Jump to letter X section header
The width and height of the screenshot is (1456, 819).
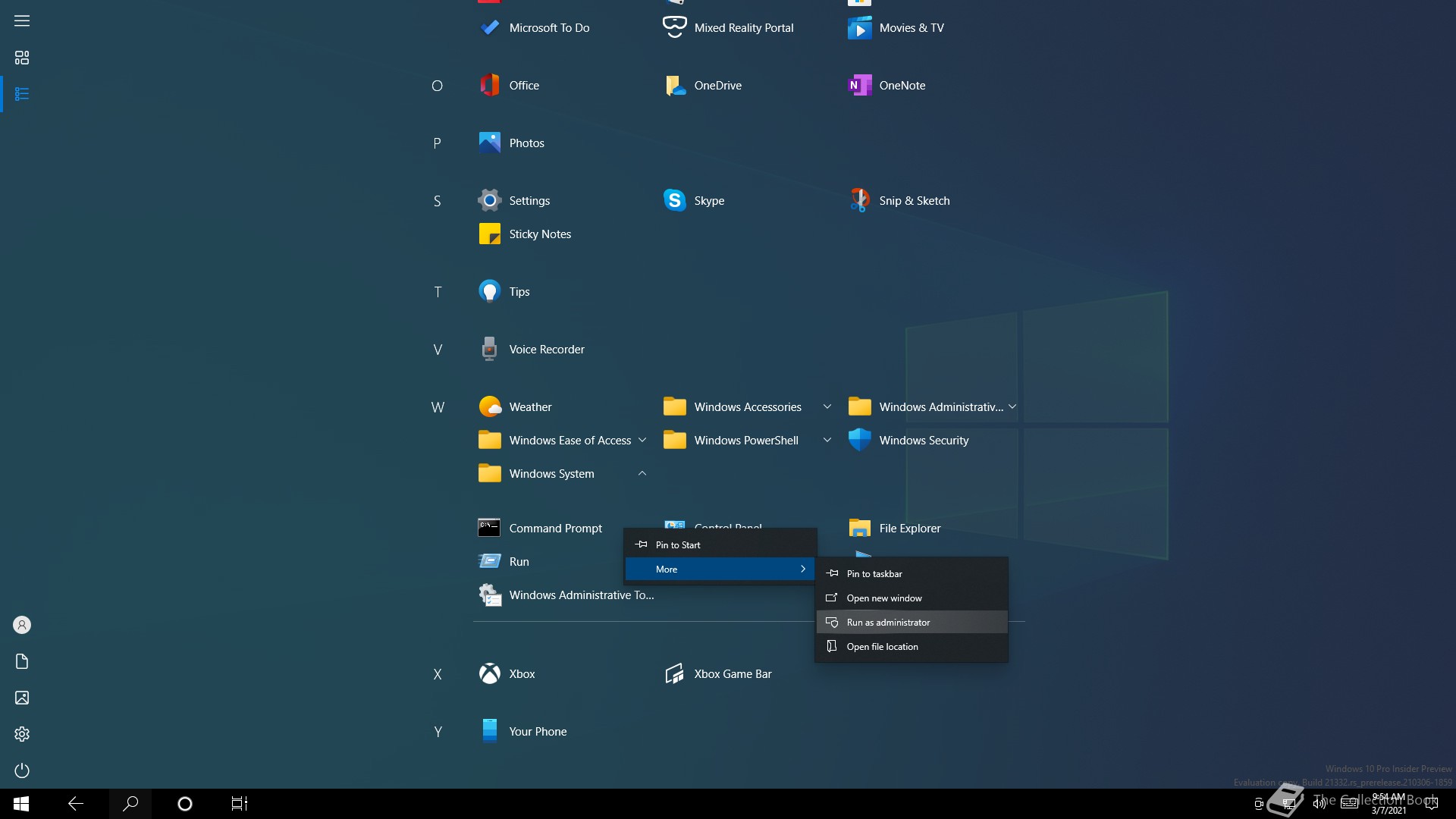438,674
